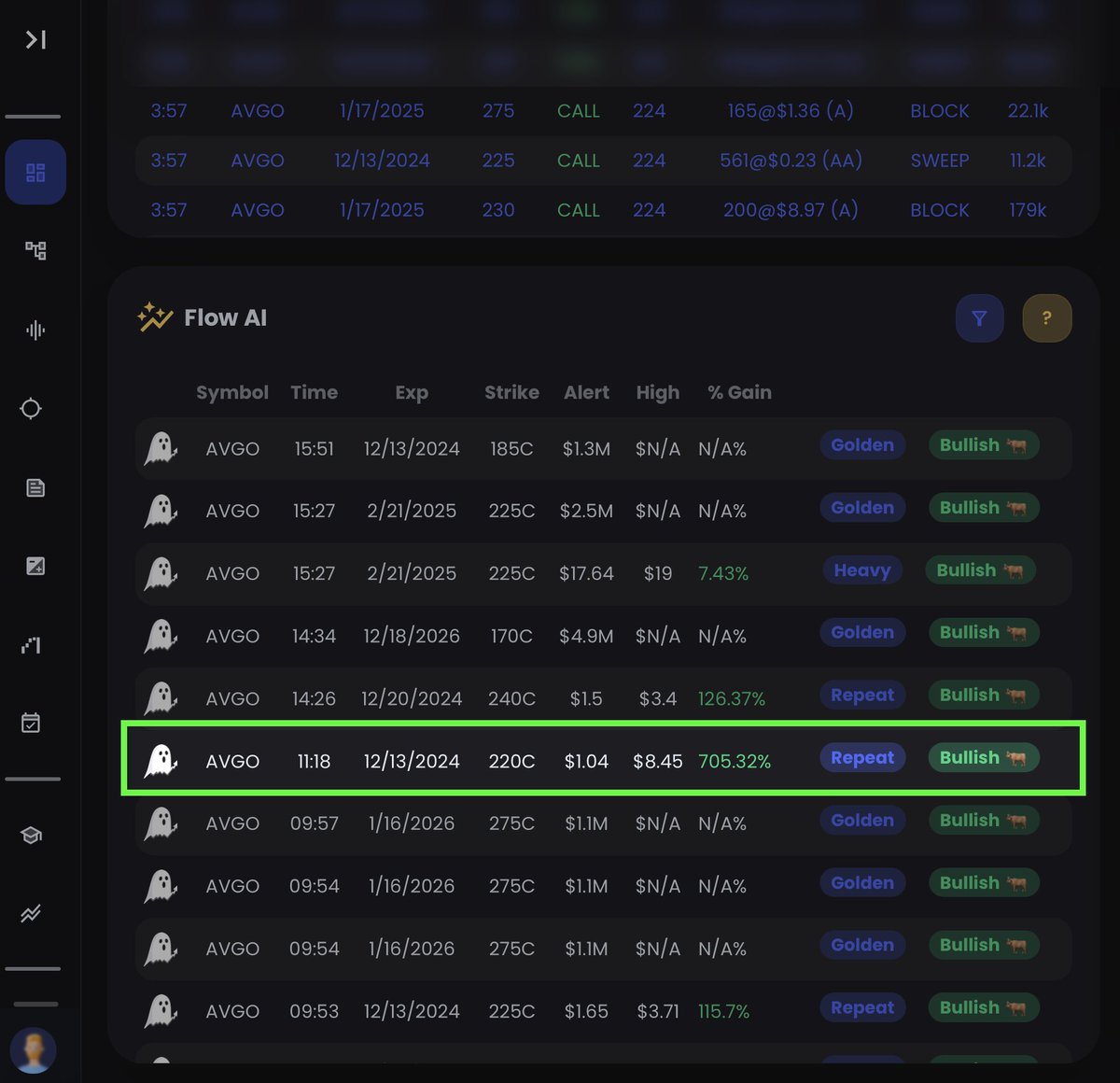This screenshot has height=1083, width=1120.
Task: Click the Repeat tag on the 220C row
Action: [x=862, y=758]
